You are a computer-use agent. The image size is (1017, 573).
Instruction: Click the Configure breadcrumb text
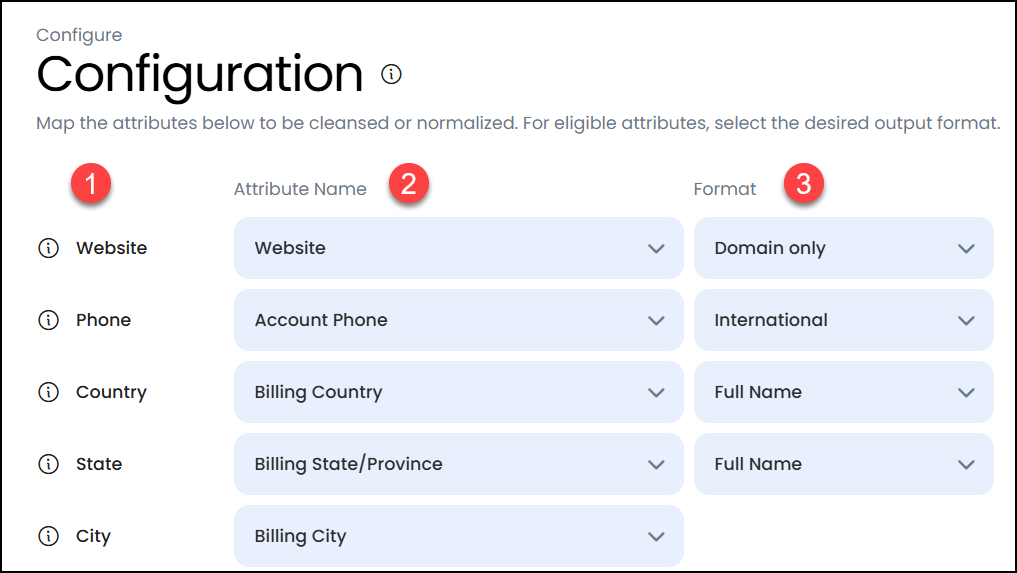79,35
